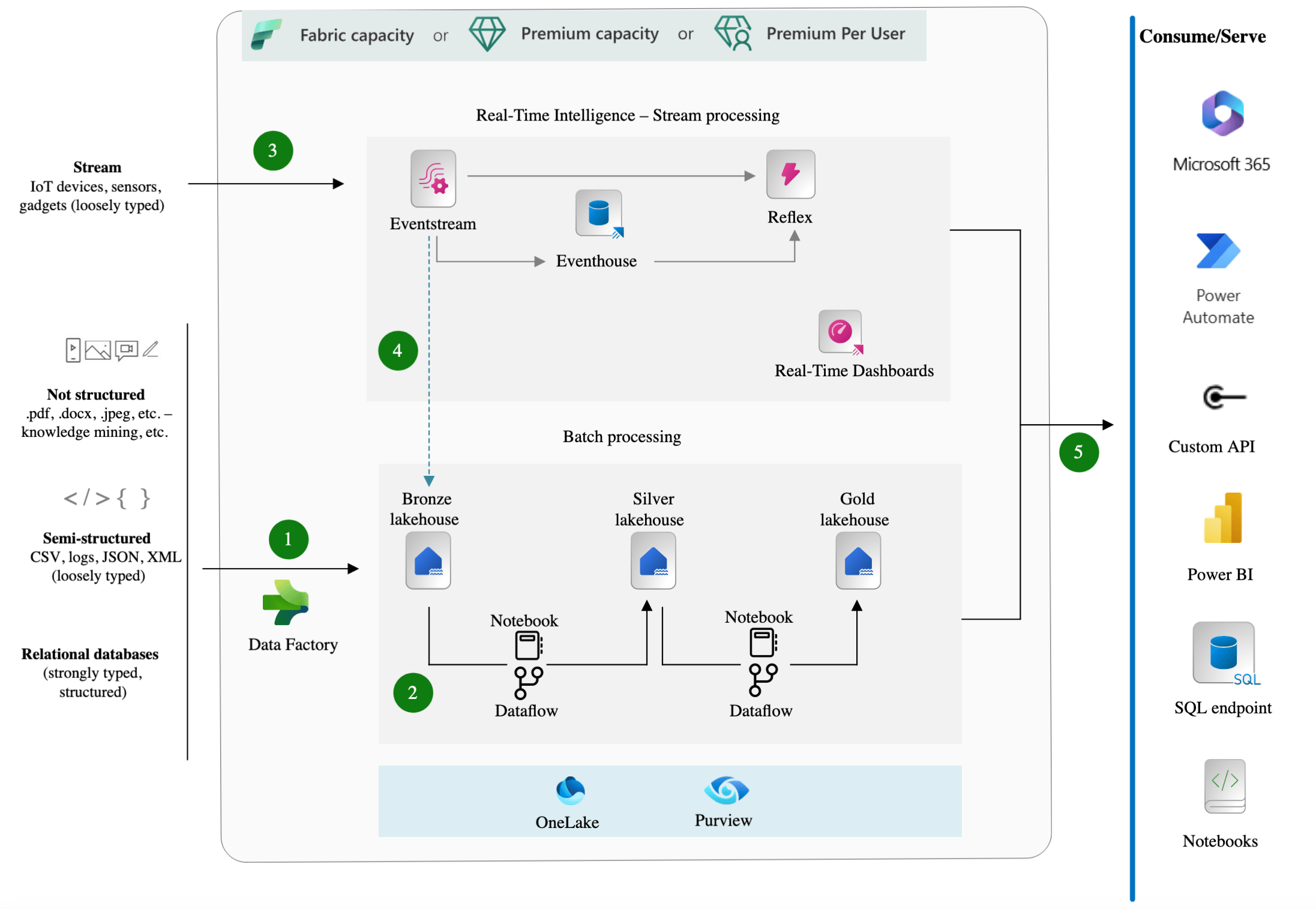The height and width of the screenshot is (909, 1316).
Task: Click the Fabric capacity logo icon
Action: tap(265, 34)
